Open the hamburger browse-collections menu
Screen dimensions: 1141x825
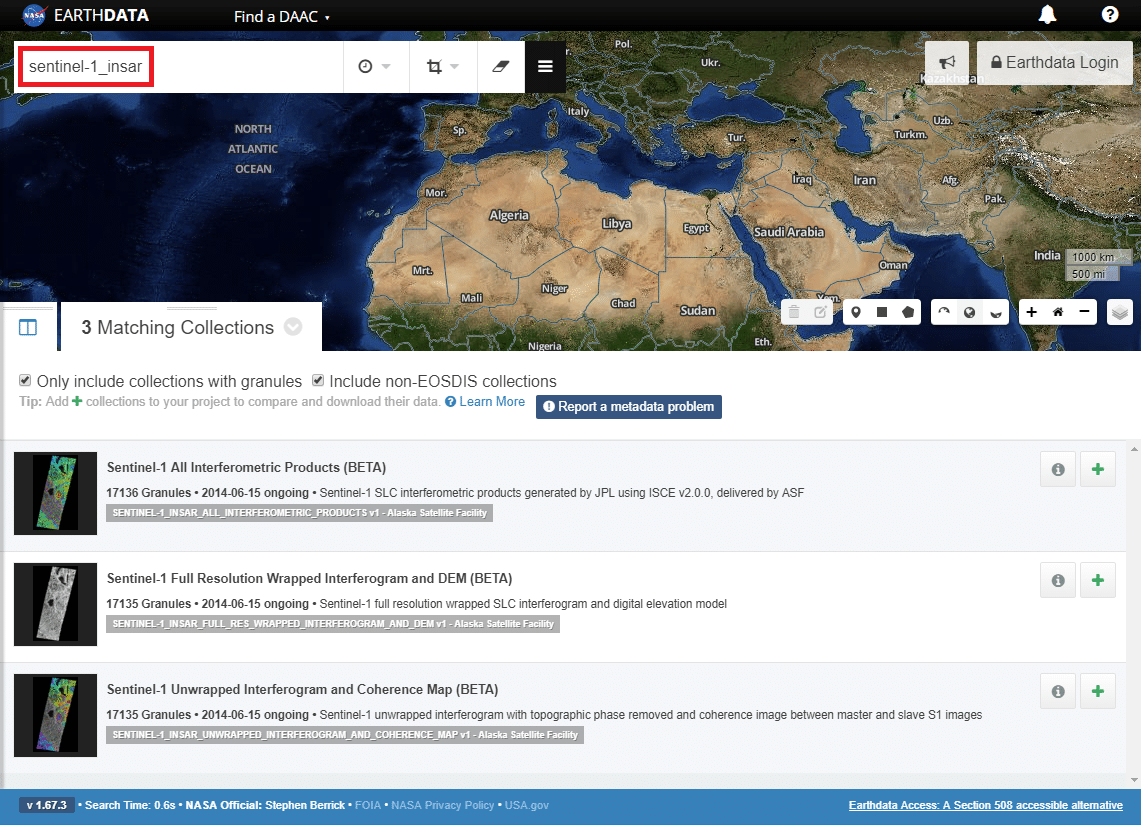click(545, 67)
